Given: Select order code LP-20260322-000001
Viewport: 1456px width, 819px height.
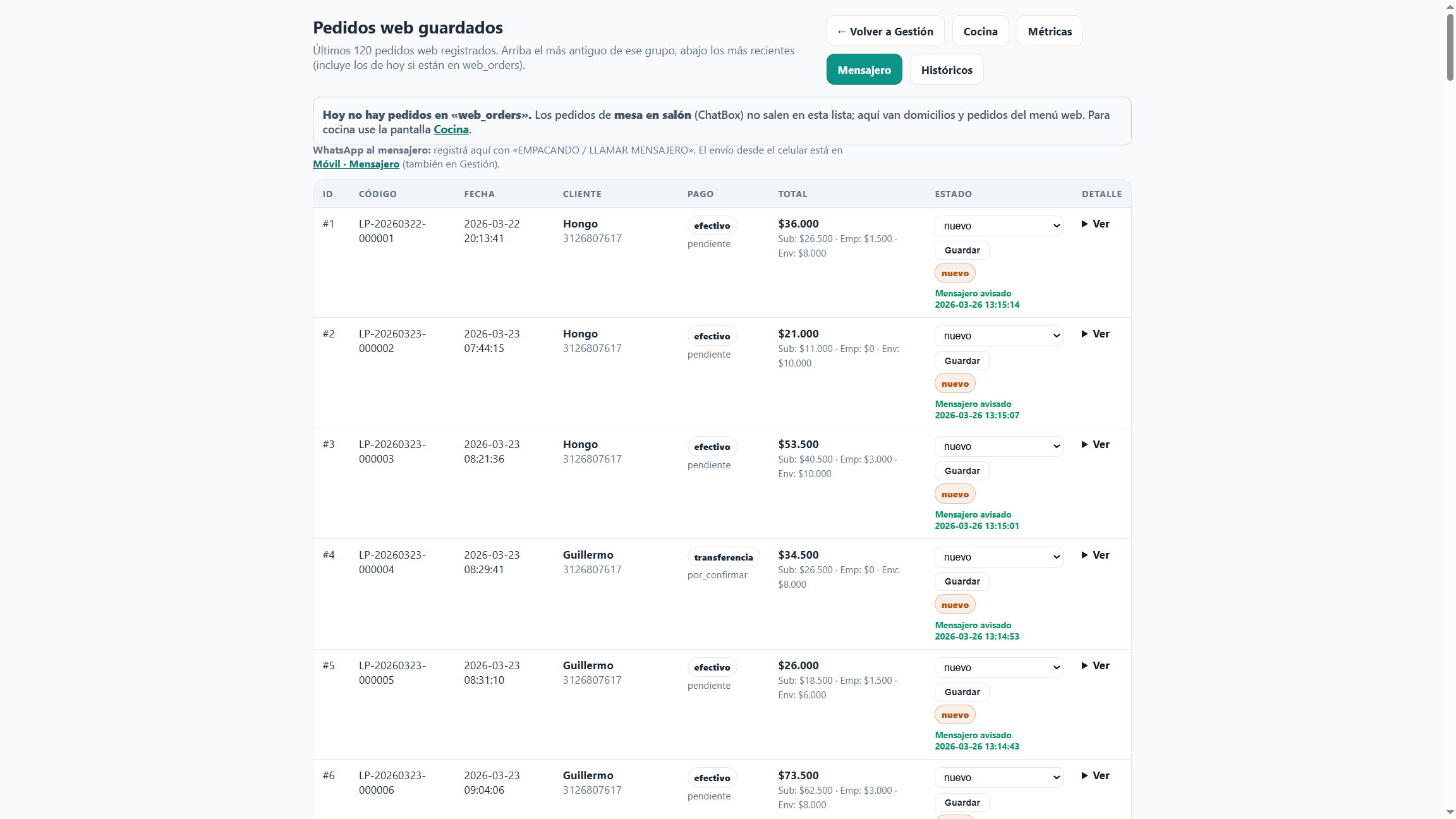Looking at the screenshot, I should [392, 231].
